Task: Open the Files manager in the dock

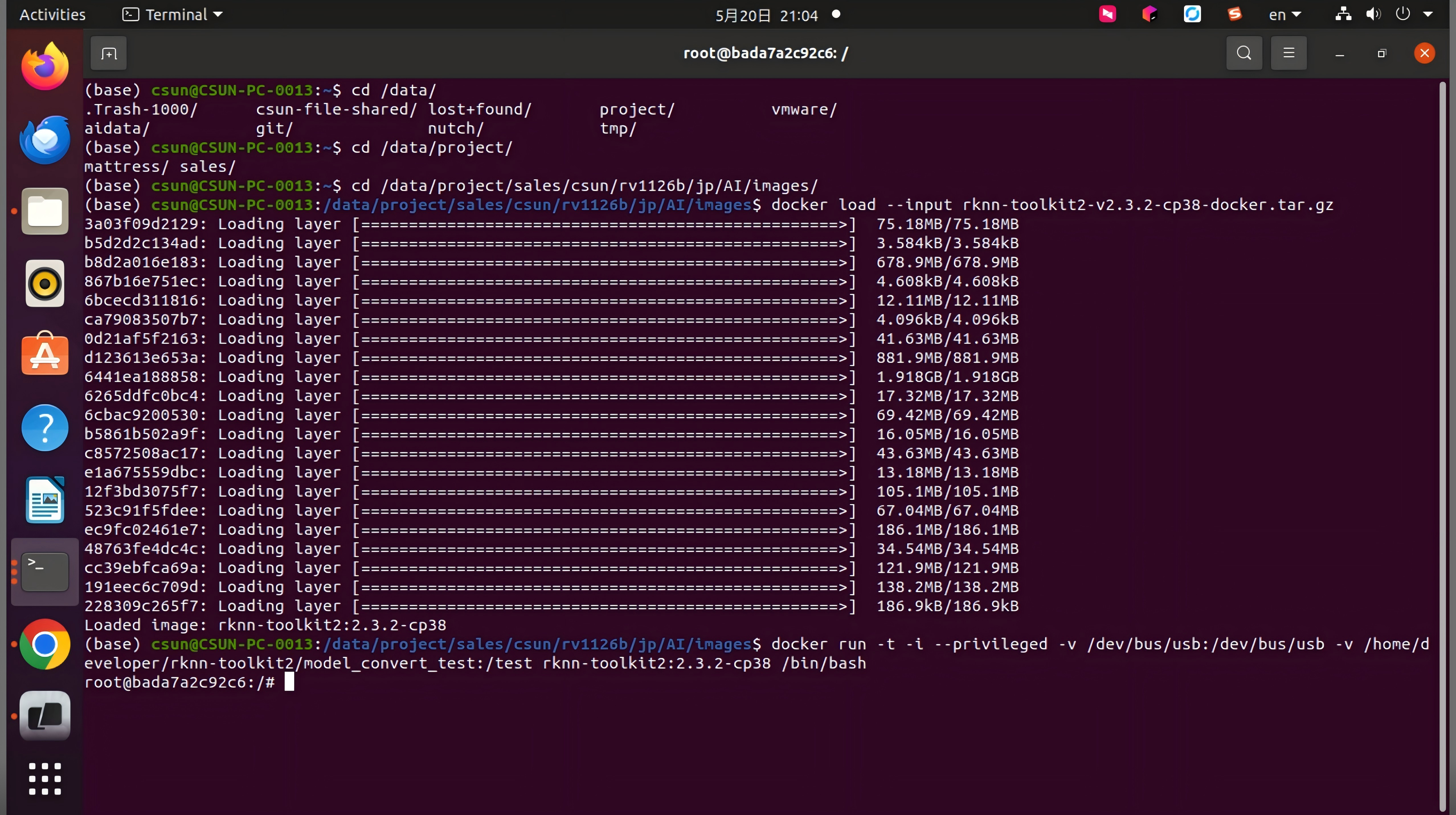Action: (45, 211)
